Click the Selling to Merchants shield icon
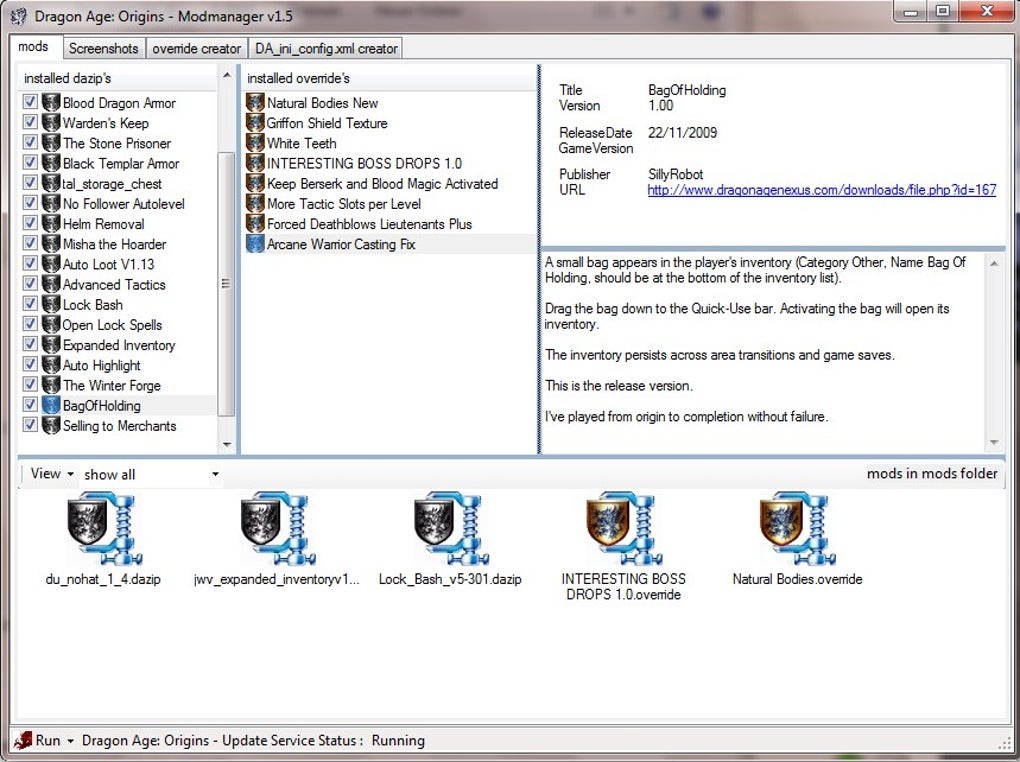The height and width of the screenshot is (762, 1020). coord(51,425)
